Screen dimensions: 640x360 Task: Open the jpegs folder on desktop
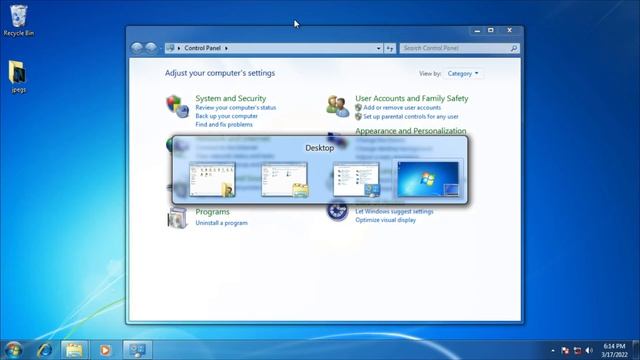[x=18, y=77]
